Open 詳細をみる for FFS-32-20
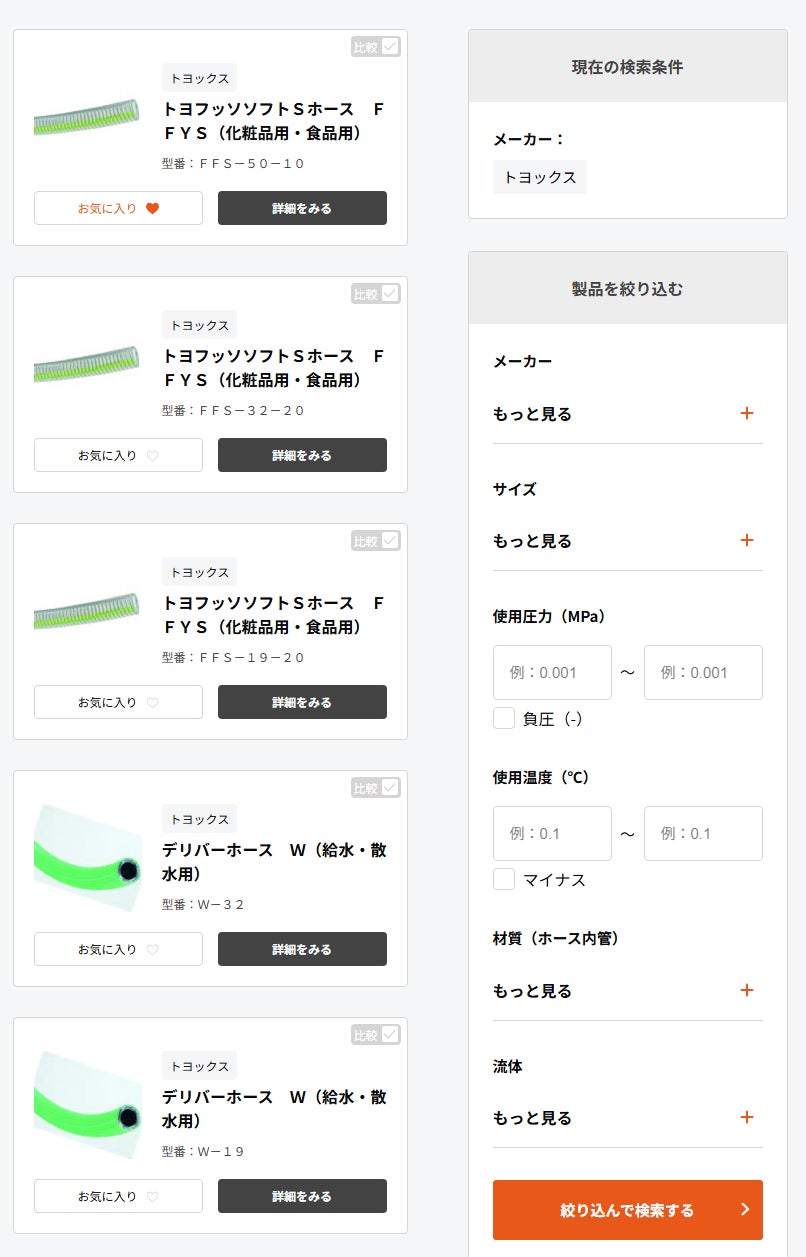Screen dimensions: 806x1257 click(302, 455)
